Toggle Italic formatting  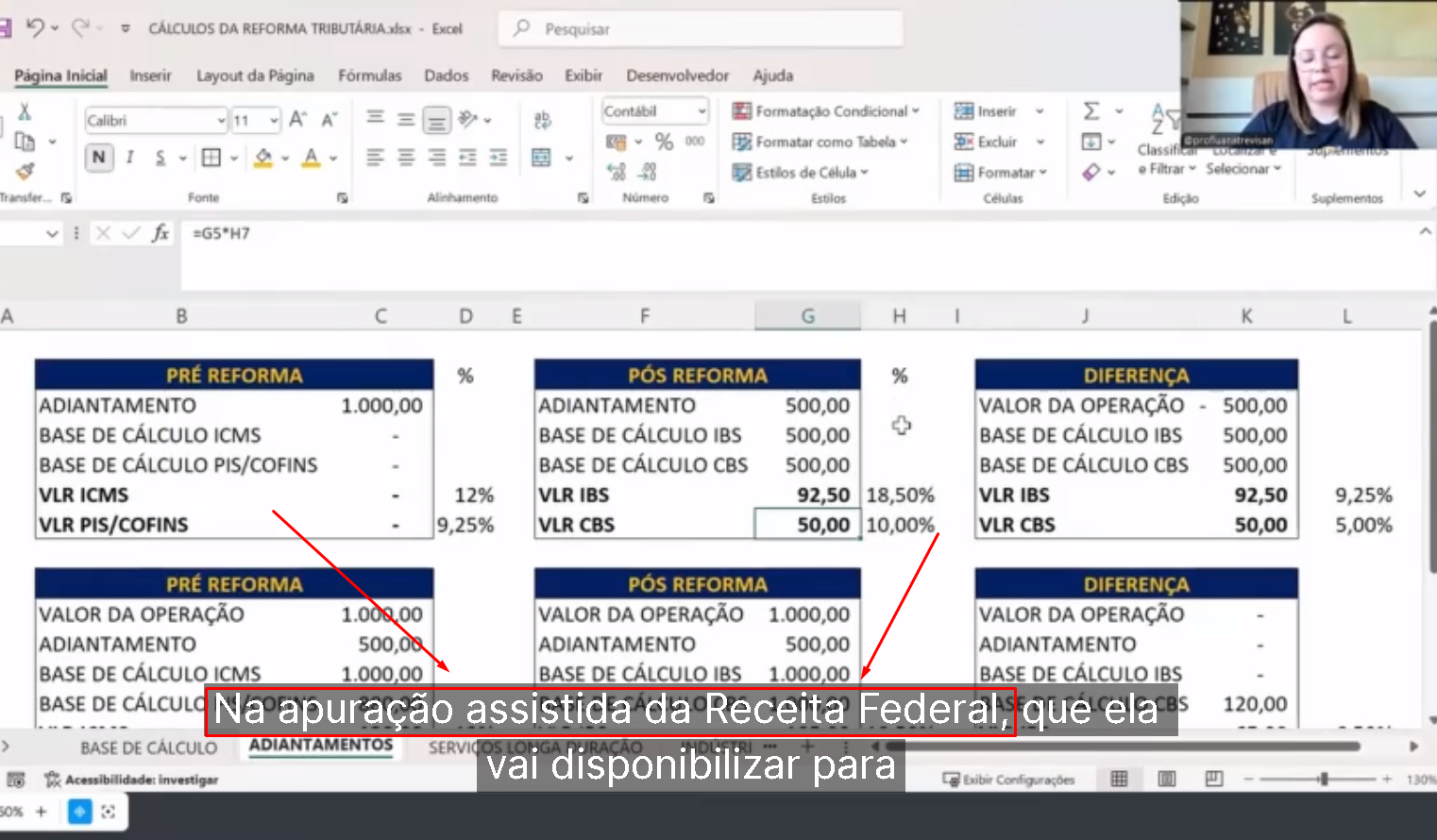pos(130,158)
